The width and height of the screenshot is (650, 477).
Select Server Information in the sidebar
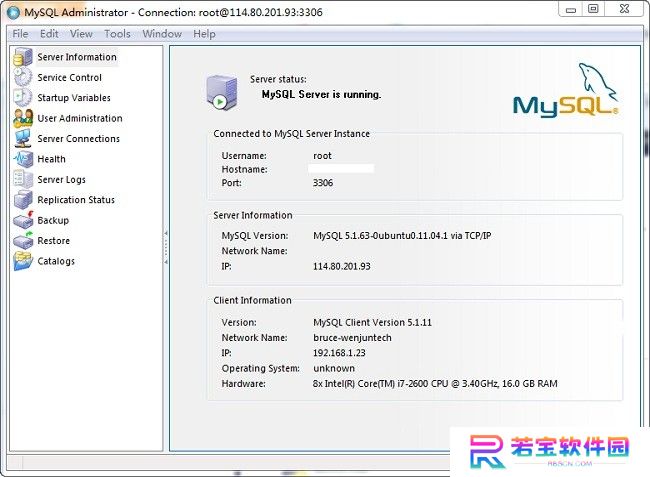pos(77,57)
